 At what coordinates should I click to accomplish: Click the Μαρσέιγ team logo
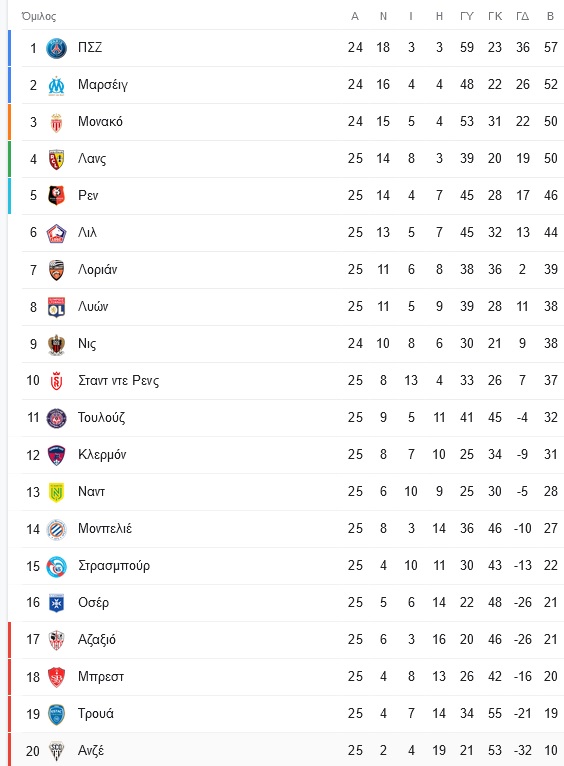coord(56,85)
